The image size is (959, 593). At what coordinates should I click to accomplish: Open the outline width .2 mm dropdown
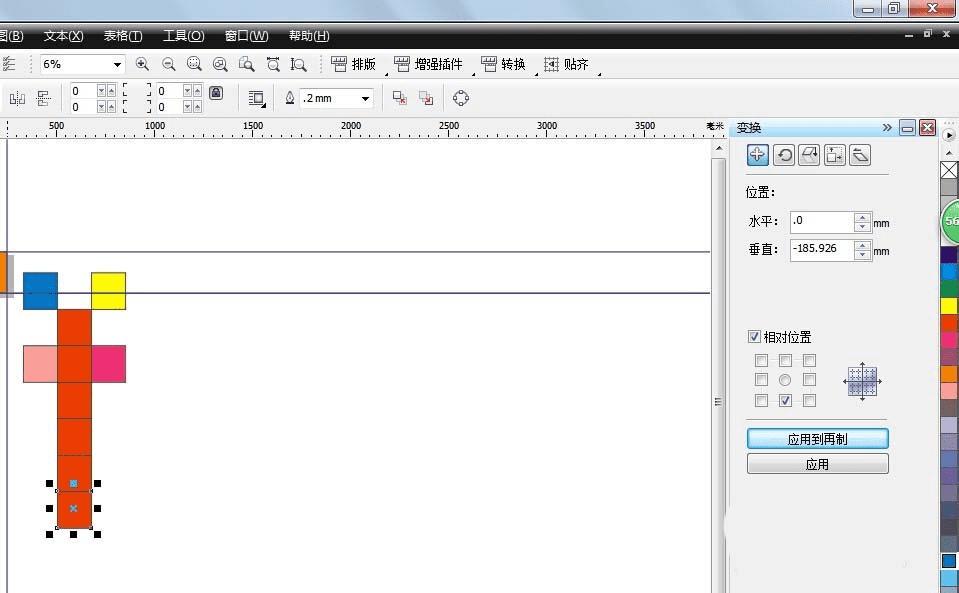(365, 98)
